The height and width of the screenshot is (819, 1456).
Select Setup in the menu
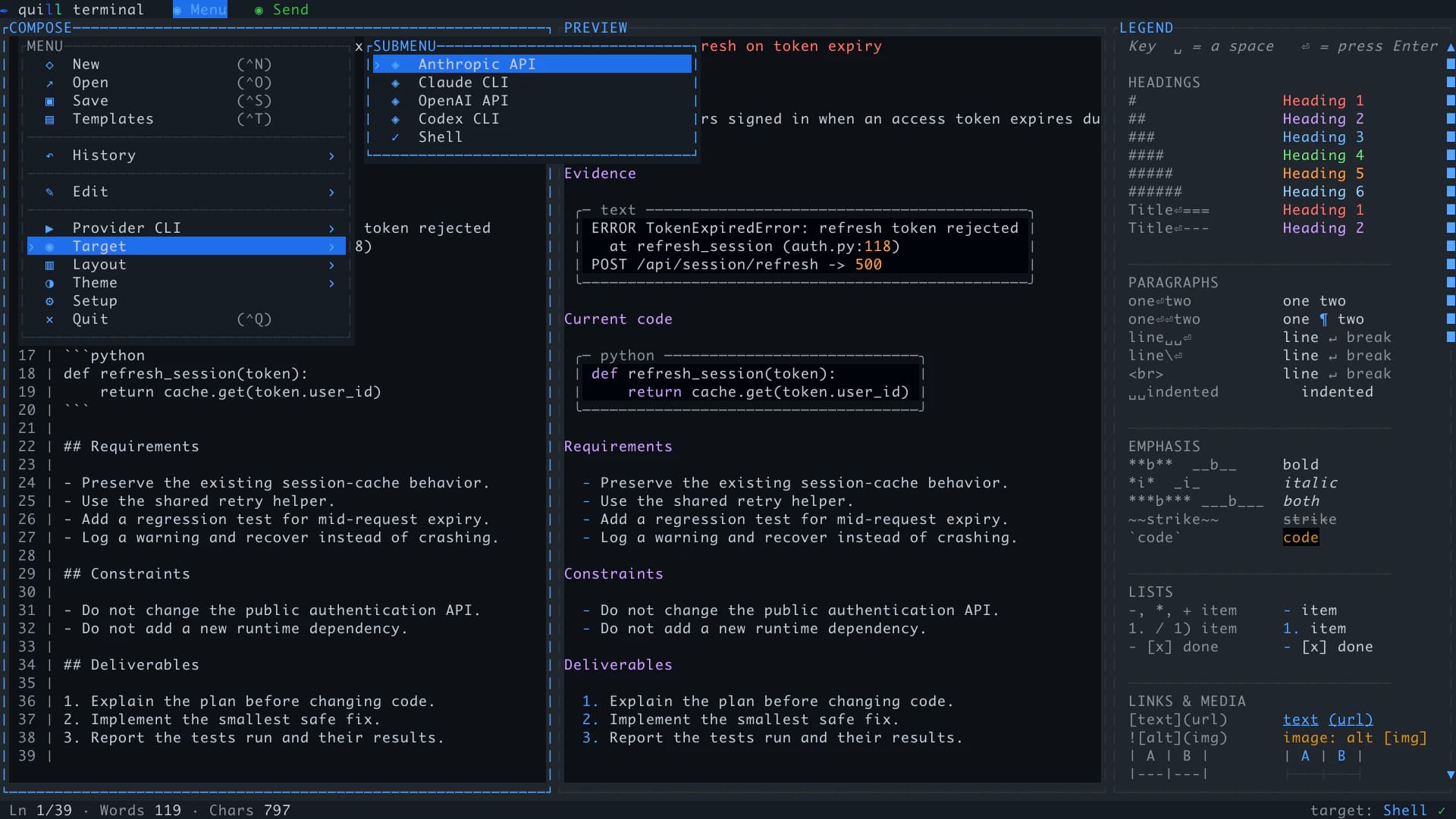point(187,301)
